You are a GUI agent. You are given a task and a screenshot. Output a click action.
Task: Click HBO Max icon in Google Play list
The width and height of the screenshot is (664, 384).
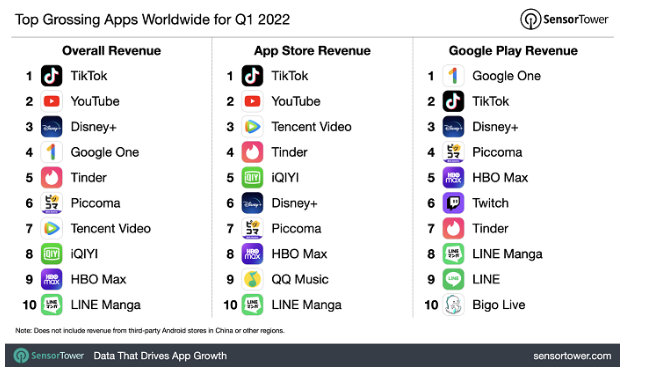pyautogui.click(x=453, y=177)
